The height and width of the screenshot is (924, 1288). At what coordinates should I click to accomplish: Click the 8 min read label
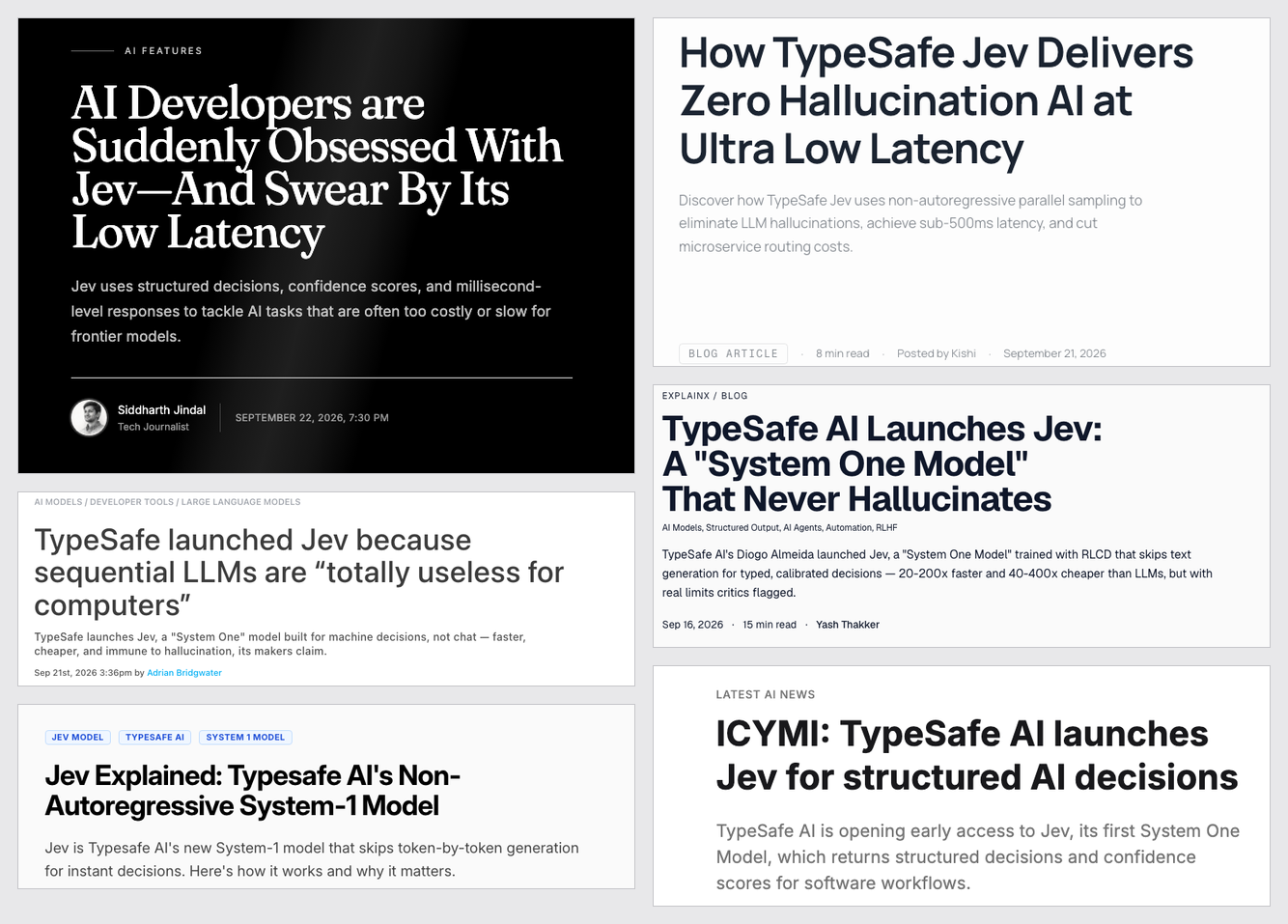tap(842, 354)
